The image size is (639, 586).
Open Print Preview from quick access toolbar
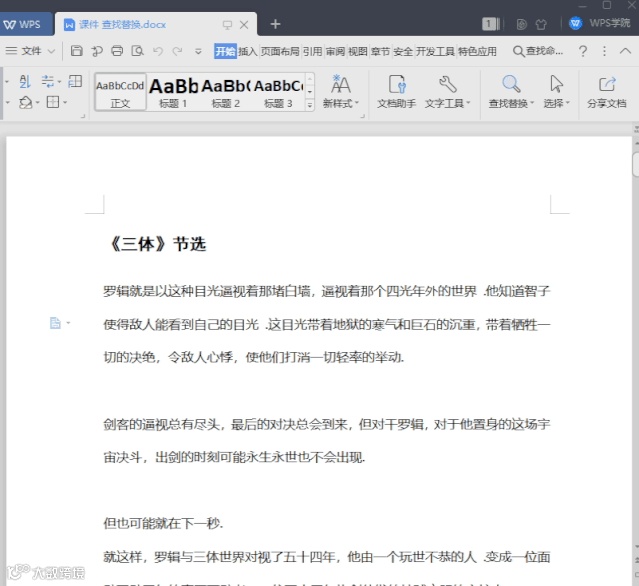coord(137,51)
